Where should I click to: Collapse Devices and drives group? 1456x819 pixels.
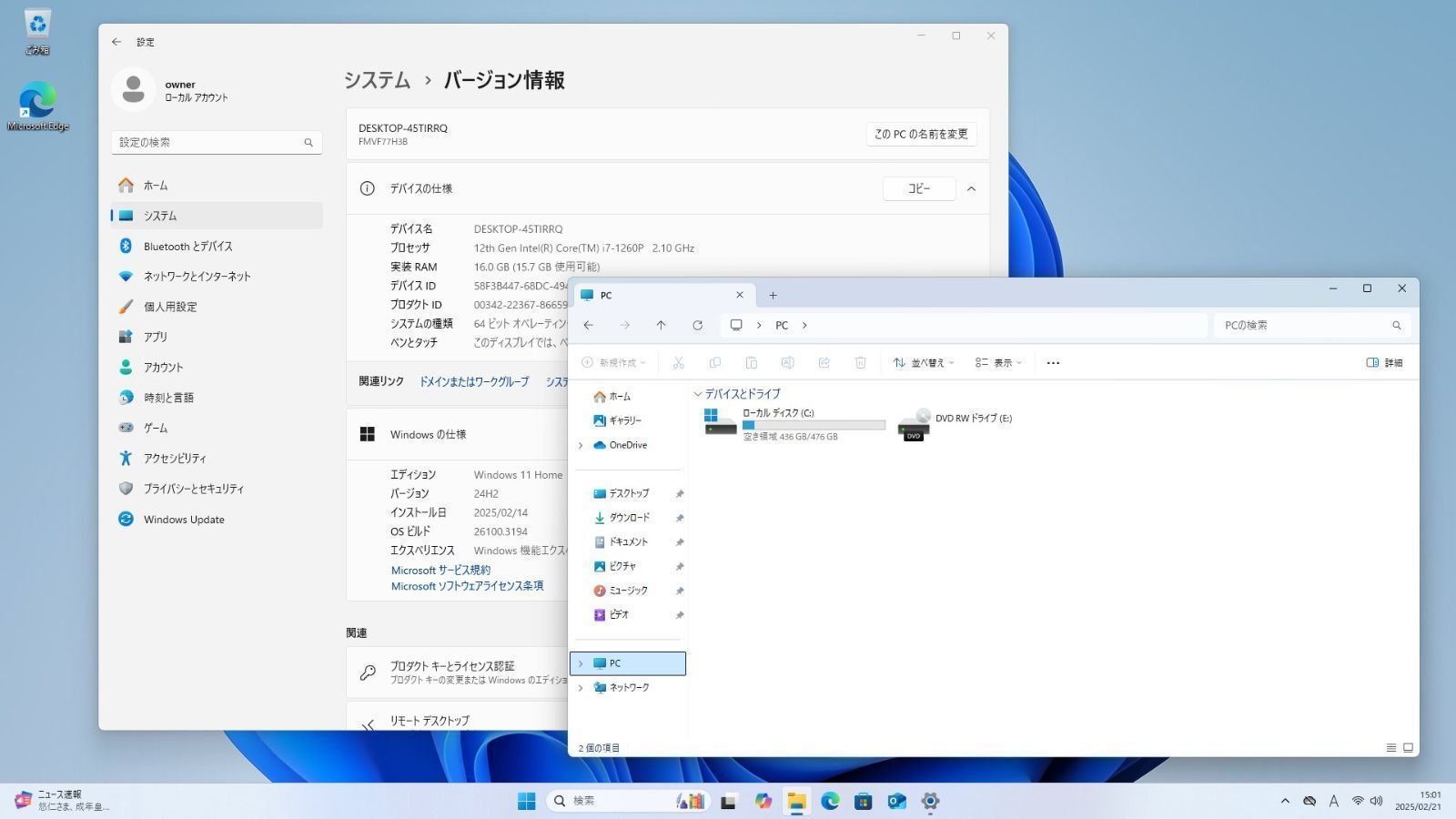pos(698,394)
